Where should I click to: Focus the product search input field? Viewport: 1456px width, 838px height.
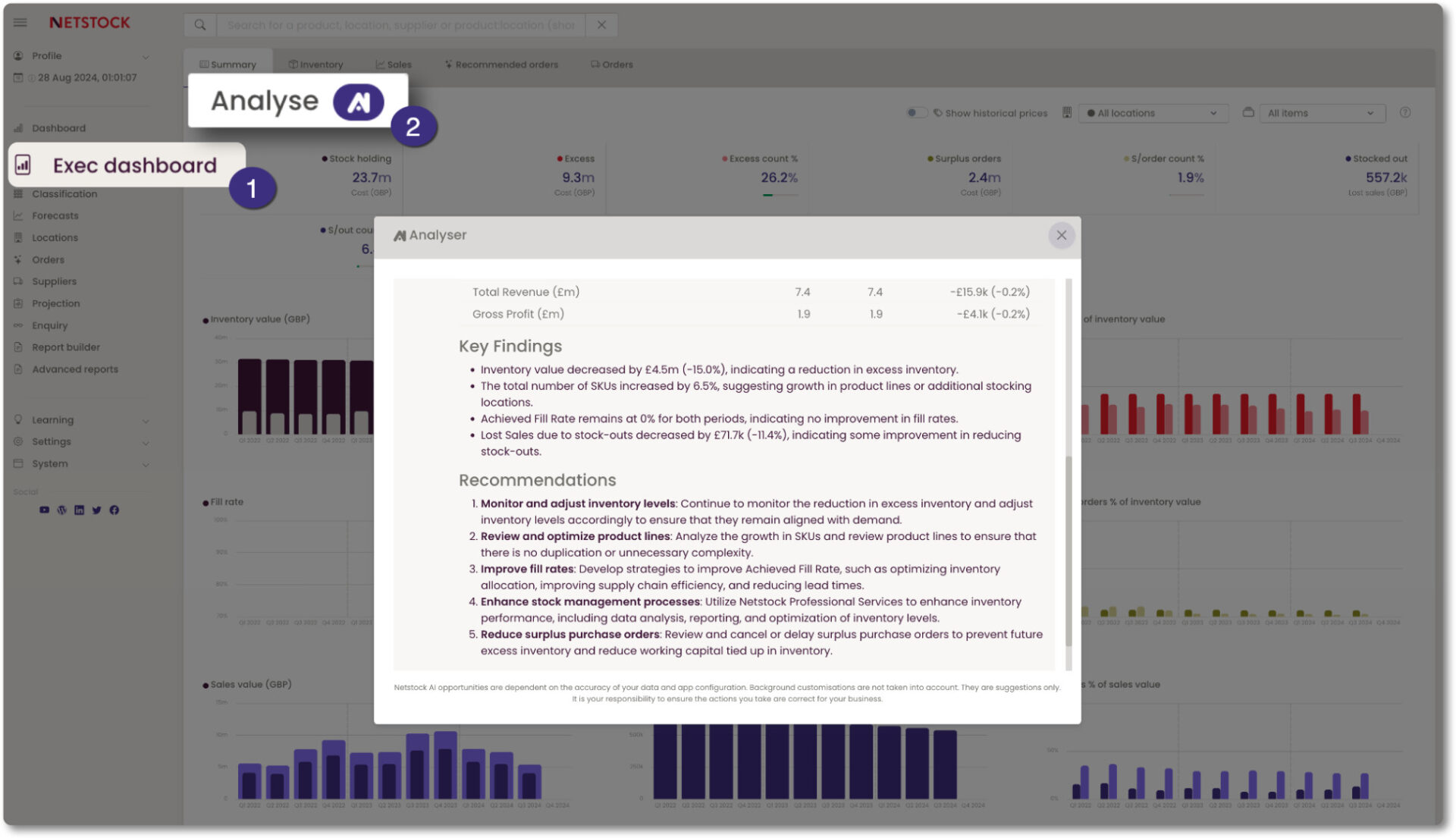(401, 25)
